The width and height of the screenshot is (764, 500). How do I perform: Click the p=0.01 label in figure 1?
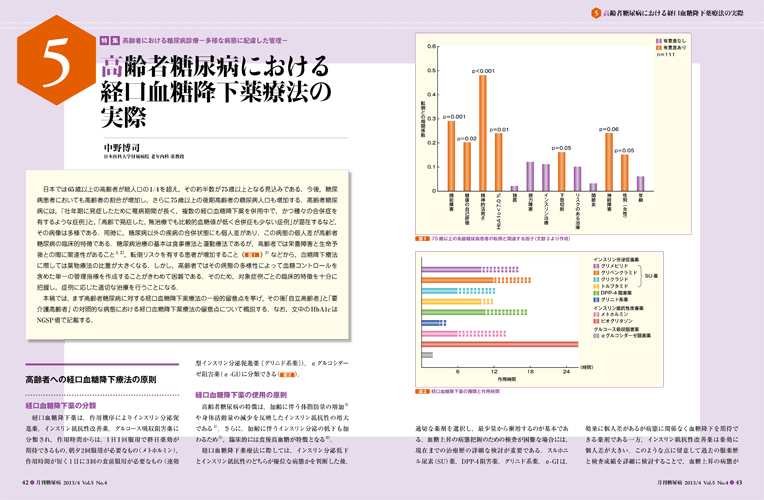click(x=499, y=130)
